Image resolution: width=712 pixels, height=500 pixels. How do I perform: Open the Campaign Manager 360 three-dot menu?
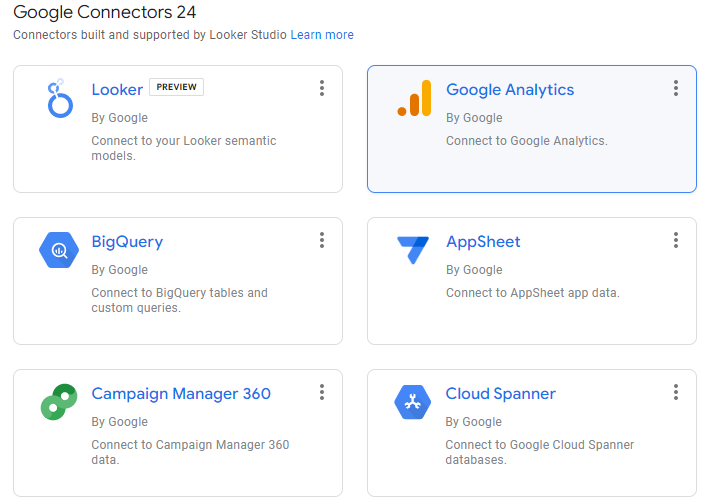click(322, 392)
